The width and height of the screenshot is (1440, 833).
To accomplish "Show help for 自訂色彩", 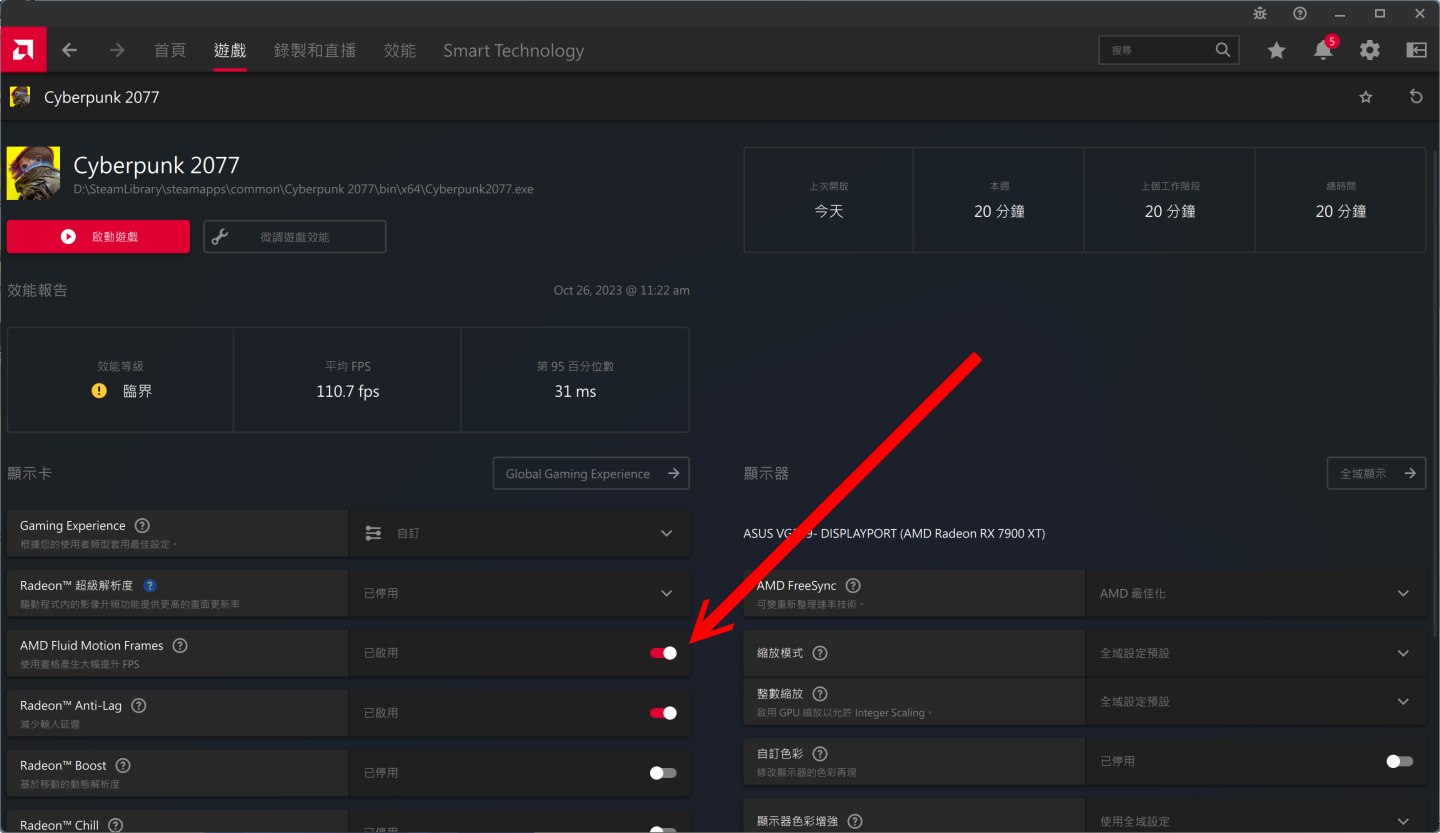I will point(820,754).
